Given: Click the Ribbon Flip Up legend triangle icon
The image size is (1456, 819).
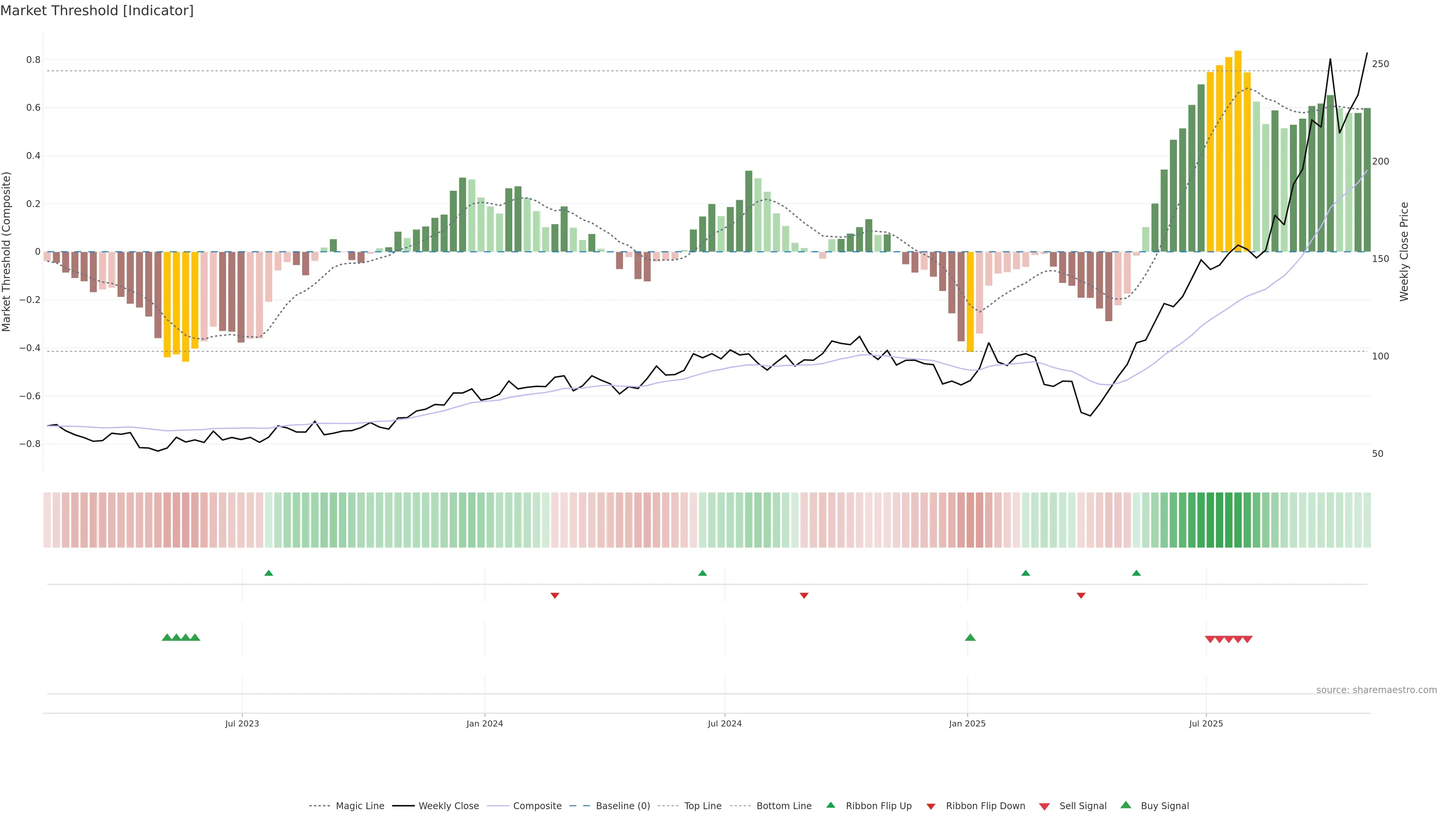Looking at the screenshot, I should tap(830, 805).
